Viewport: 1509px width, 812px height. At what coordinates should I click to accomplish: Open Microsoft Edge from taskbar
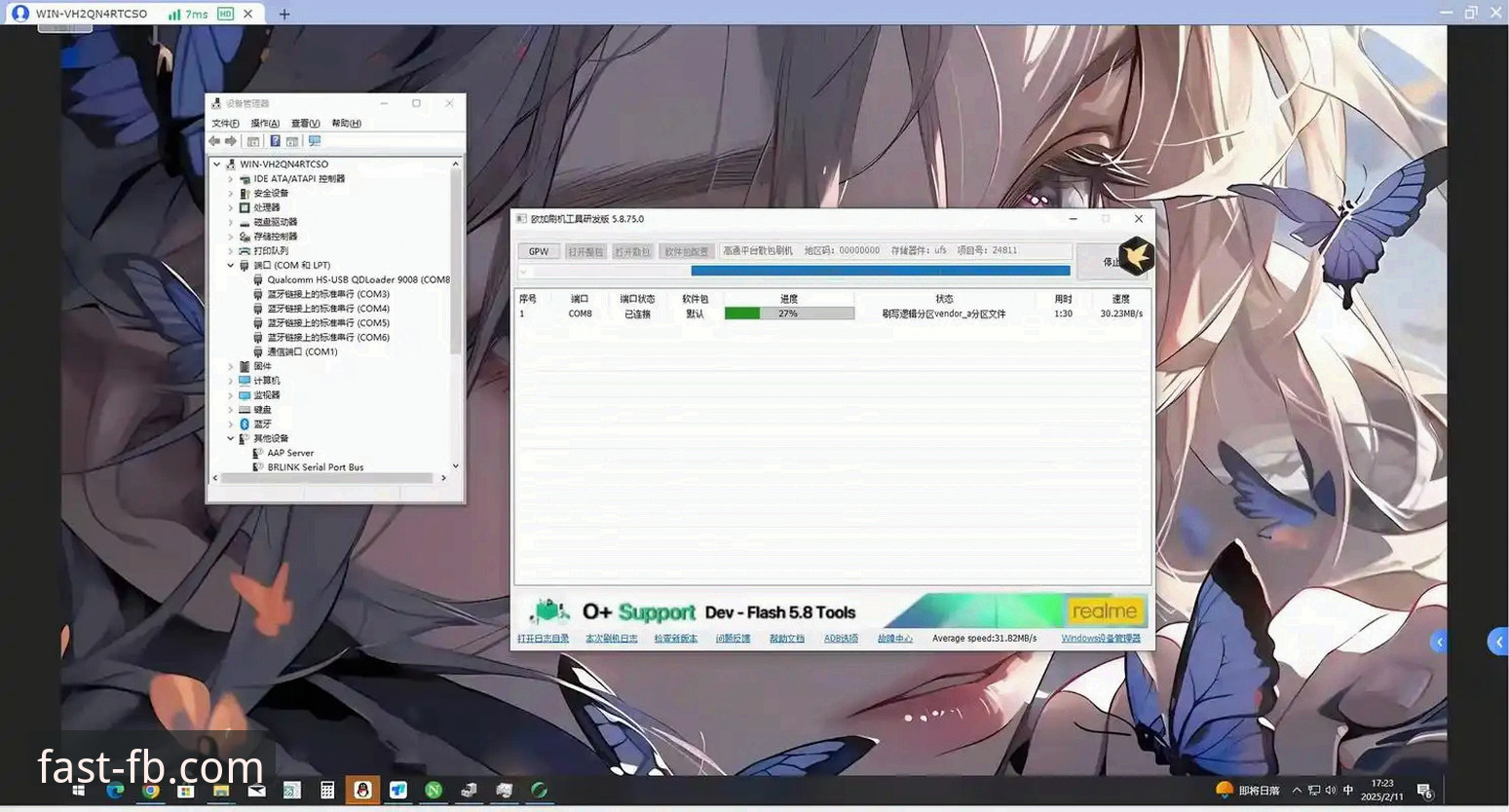tap(115, 791)
